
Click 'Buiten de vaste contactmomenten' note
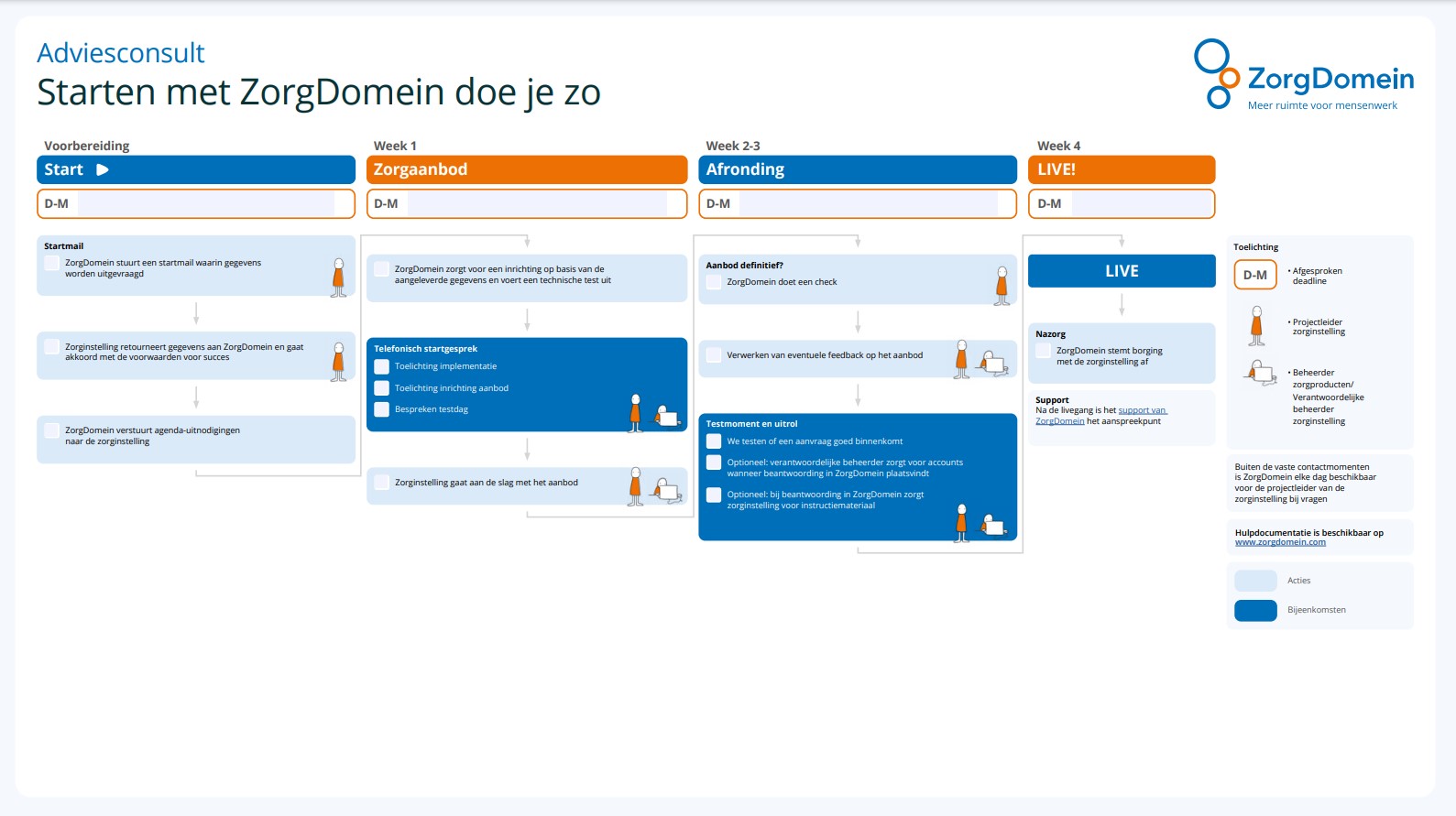[x=1306, y=483]
